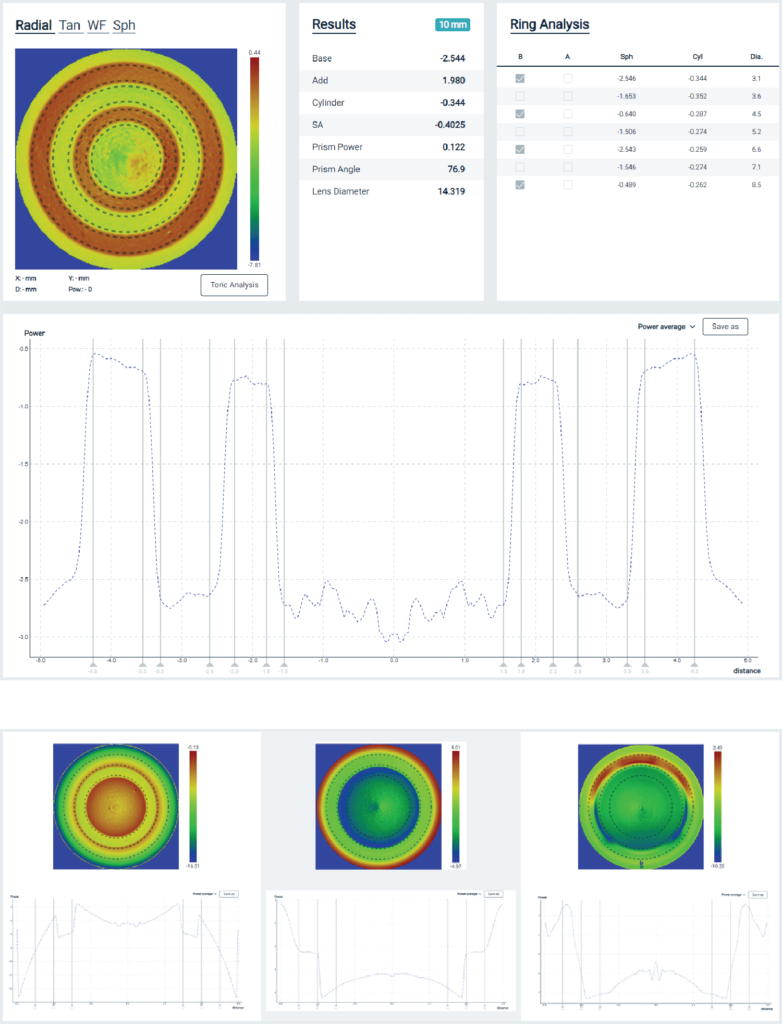
Task: Uncheck B checkbox for 3.1 diameter ring
Action: 519,78
